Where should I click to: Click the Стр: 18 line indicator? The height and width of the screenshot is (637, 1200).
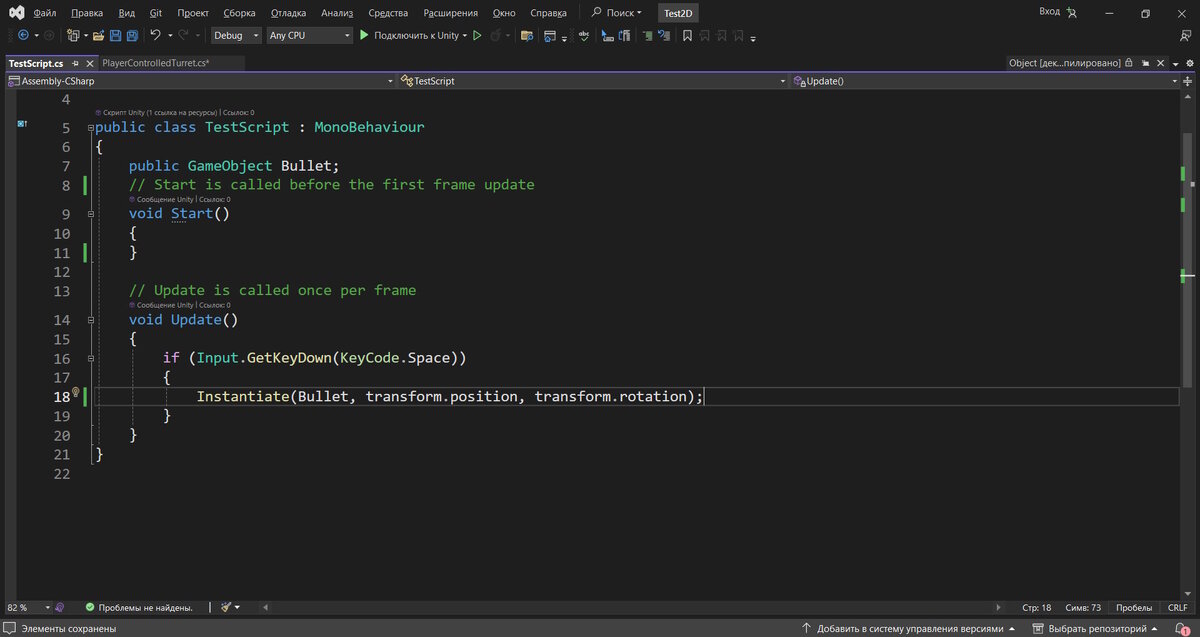[x=1037, y=607]
